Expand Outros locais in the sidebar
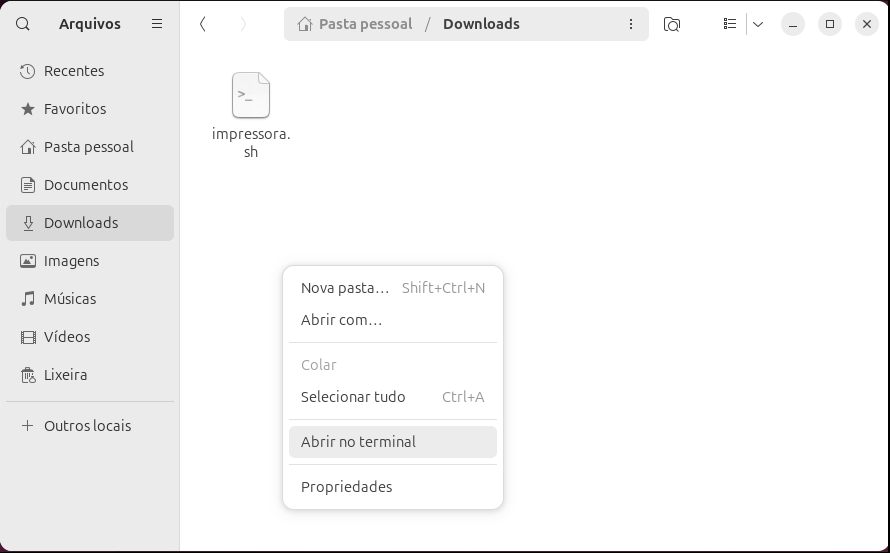 click(87, 426)
